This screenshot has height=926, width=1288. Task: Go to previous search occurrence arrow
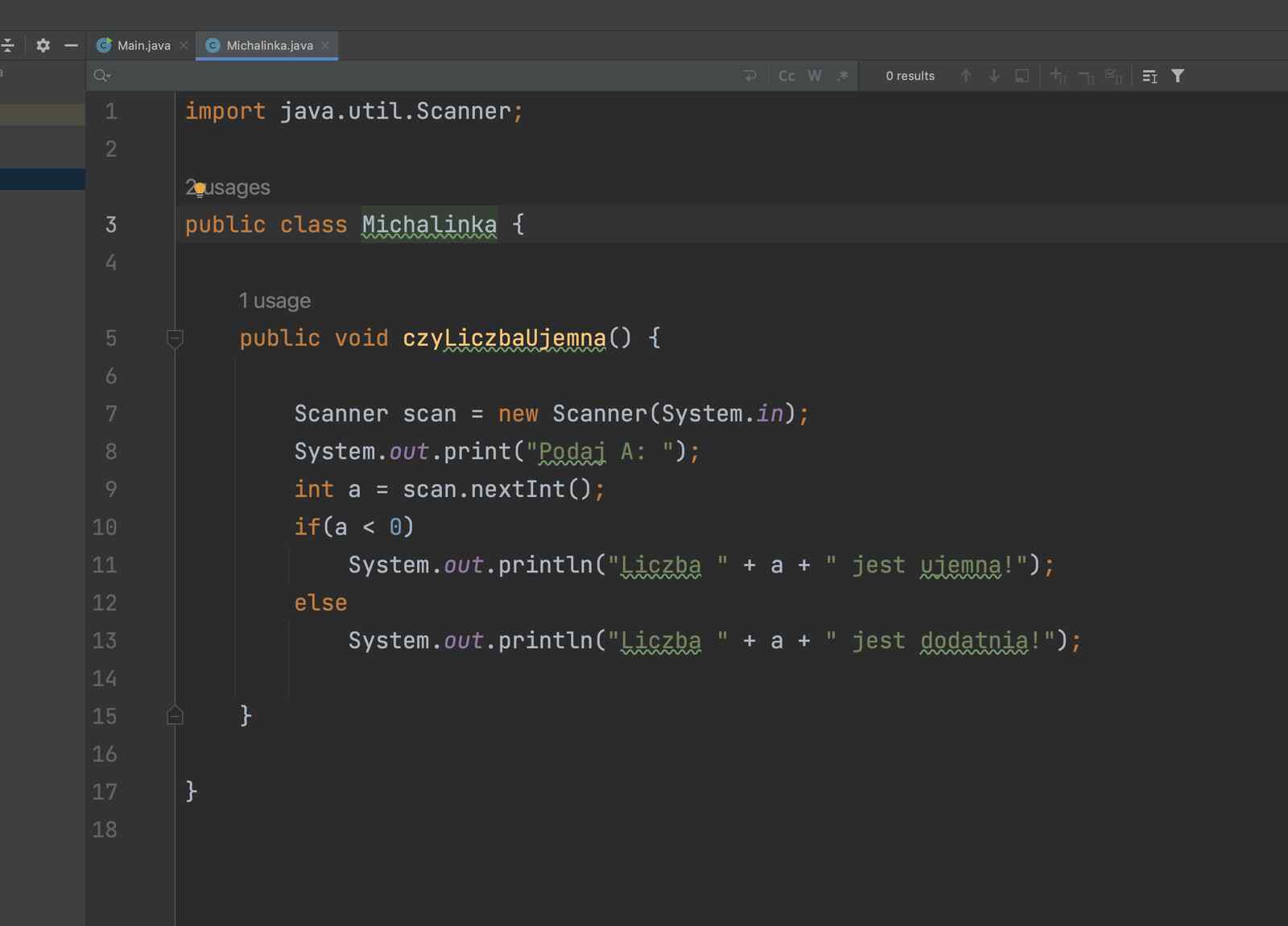click(x=966, y=76)
